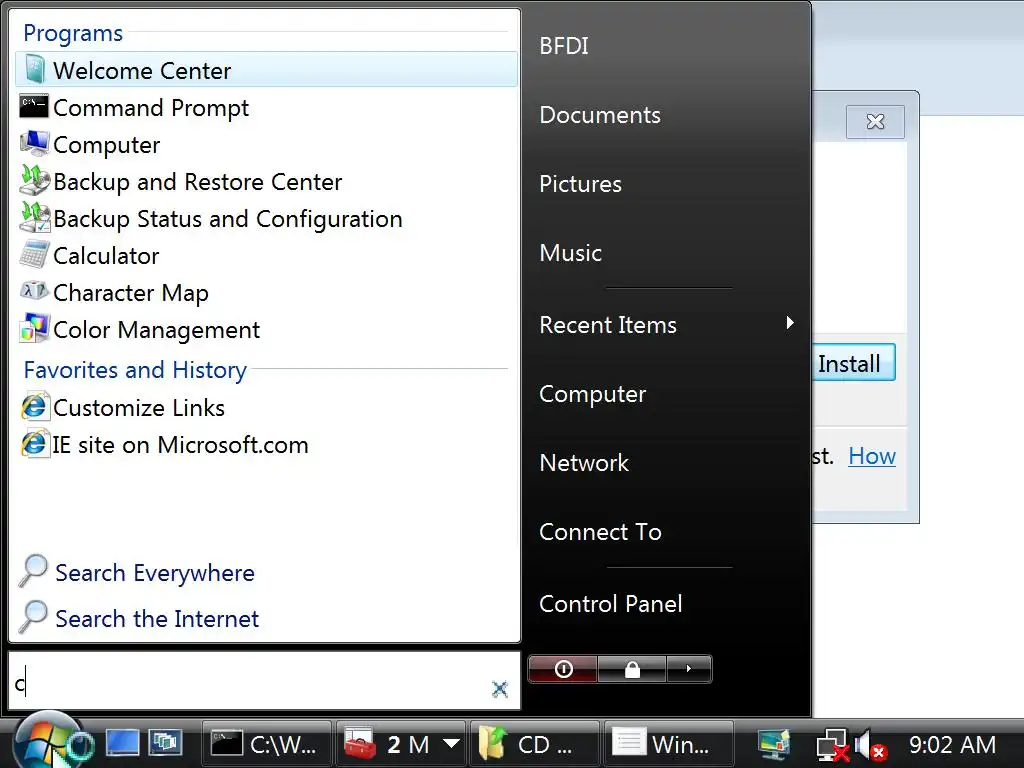
Task: Open Customize Links favorite icon
Action: point(34,407)
